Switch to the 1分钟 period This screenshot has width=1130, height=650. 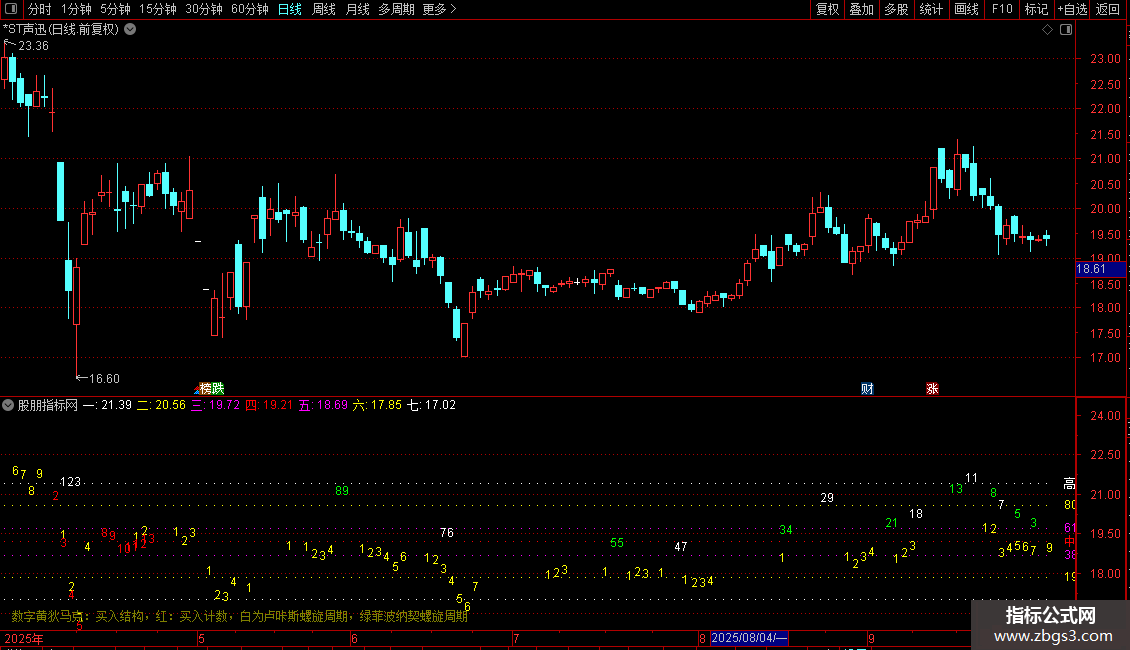coord(76,9)
